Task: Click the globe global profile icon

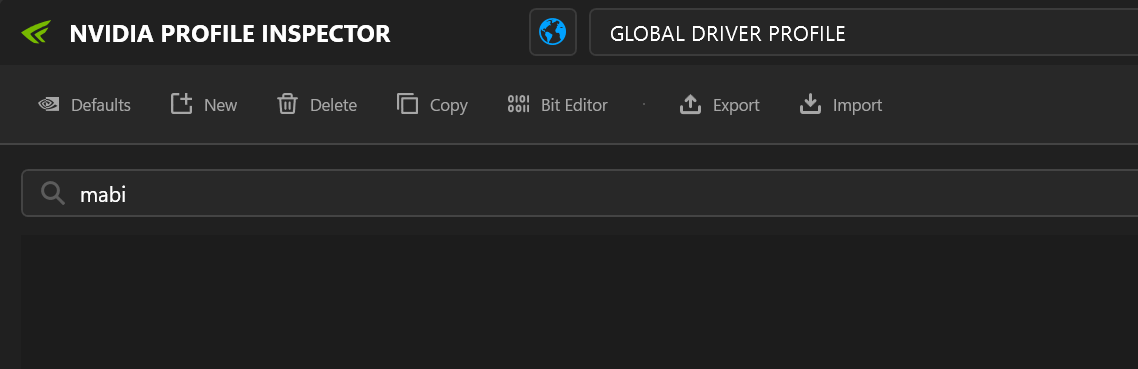Action: 552,32
